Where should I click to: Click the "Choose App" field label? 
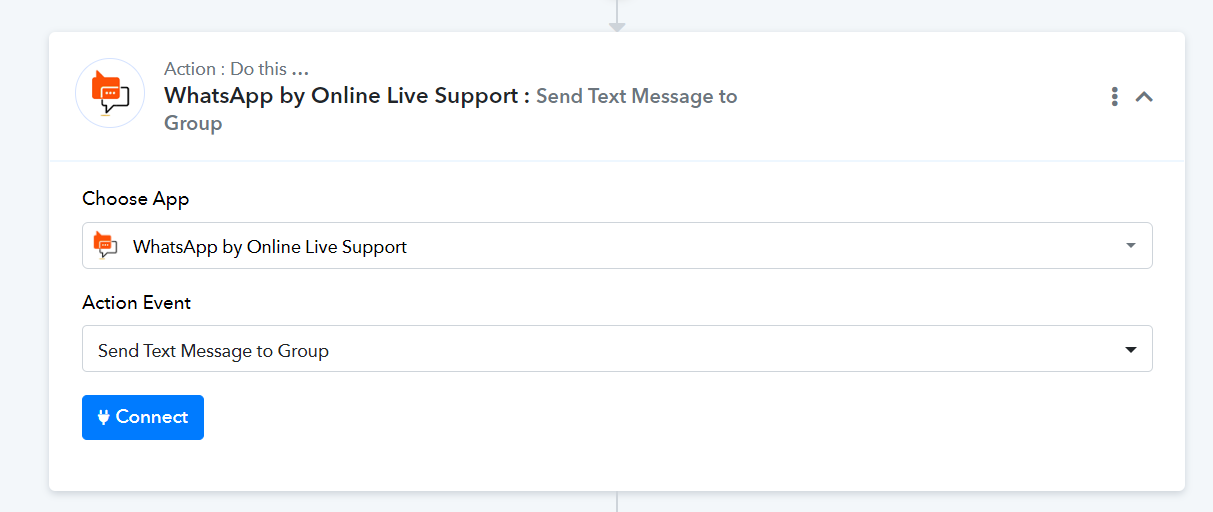click(135, 198)
